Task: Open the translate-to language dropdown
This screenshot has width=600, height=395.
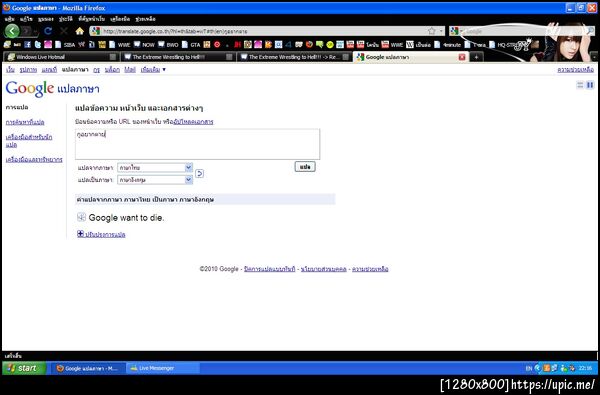Action: (155, 180)
